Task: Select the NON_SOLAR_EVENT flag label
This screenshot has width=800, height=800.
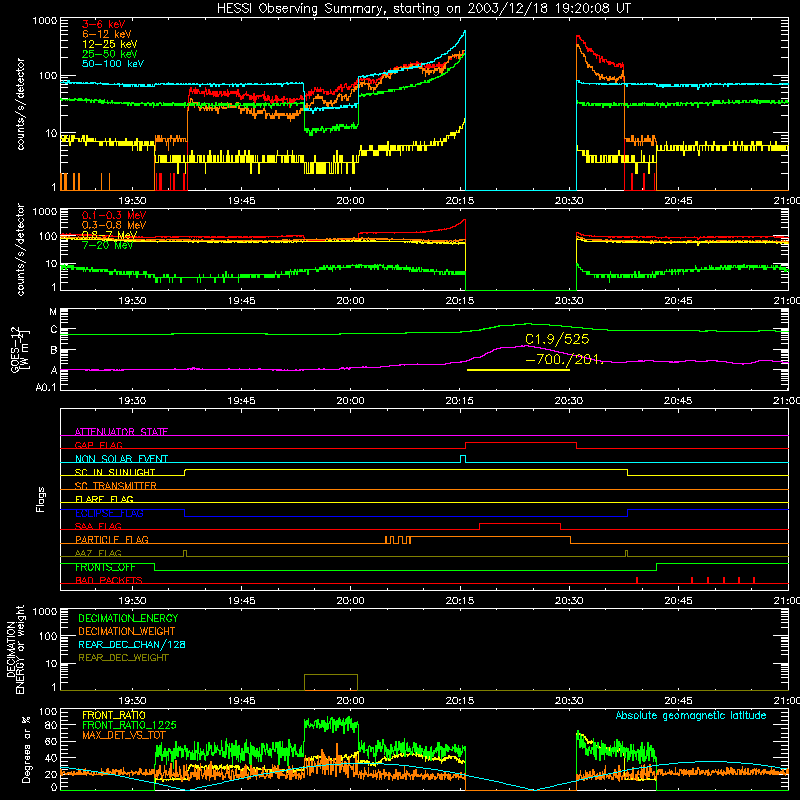Action: click(121, 459)
